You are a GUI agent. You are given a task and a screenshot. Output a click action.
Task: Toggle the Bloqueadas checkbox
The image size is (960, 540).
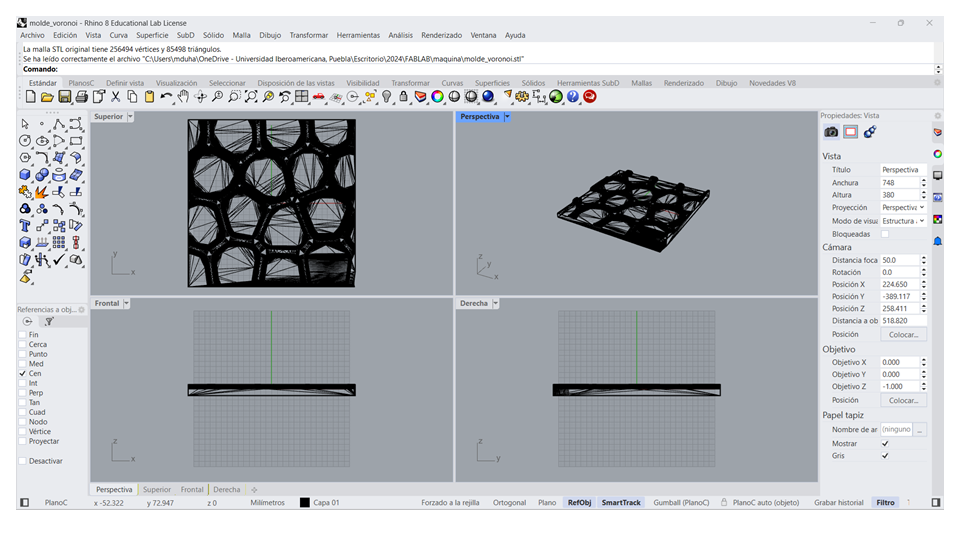point(884,234)
